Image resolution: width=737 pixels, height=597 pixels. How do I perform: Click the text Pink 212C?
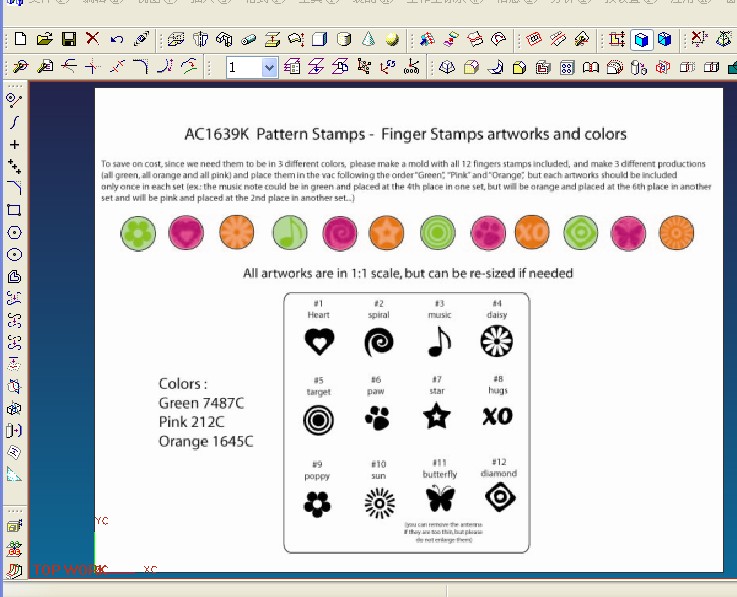click(x=191, y=422)
